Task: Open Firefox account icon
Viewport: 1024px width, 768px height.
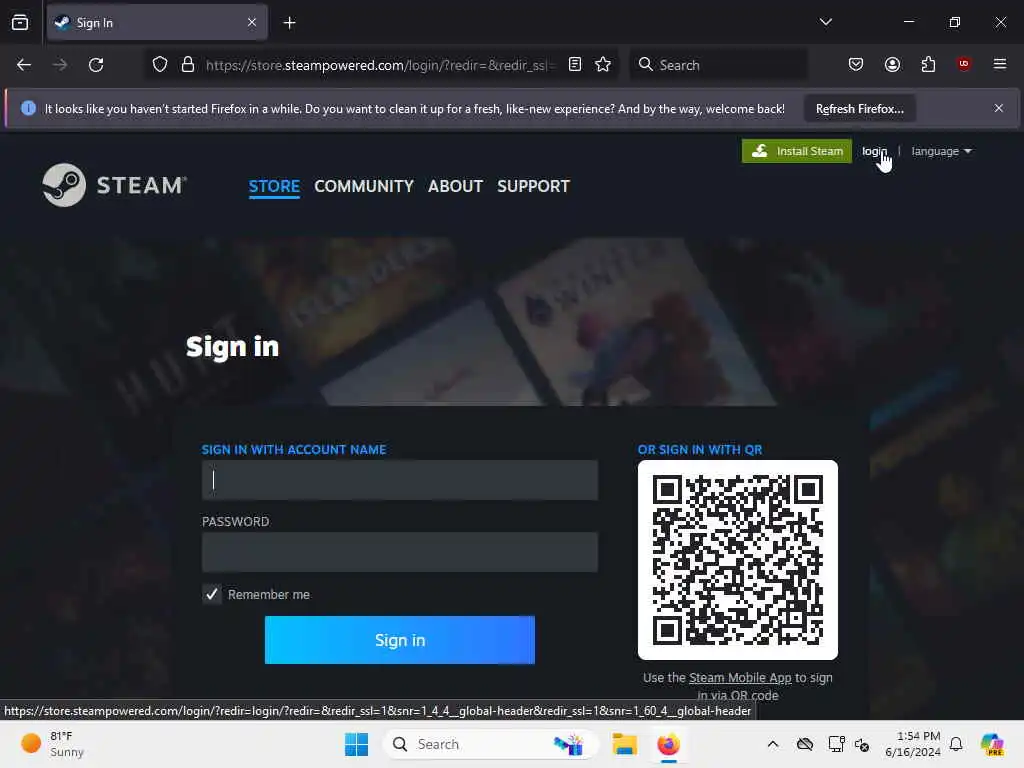Action: click(x=892, y=64)
